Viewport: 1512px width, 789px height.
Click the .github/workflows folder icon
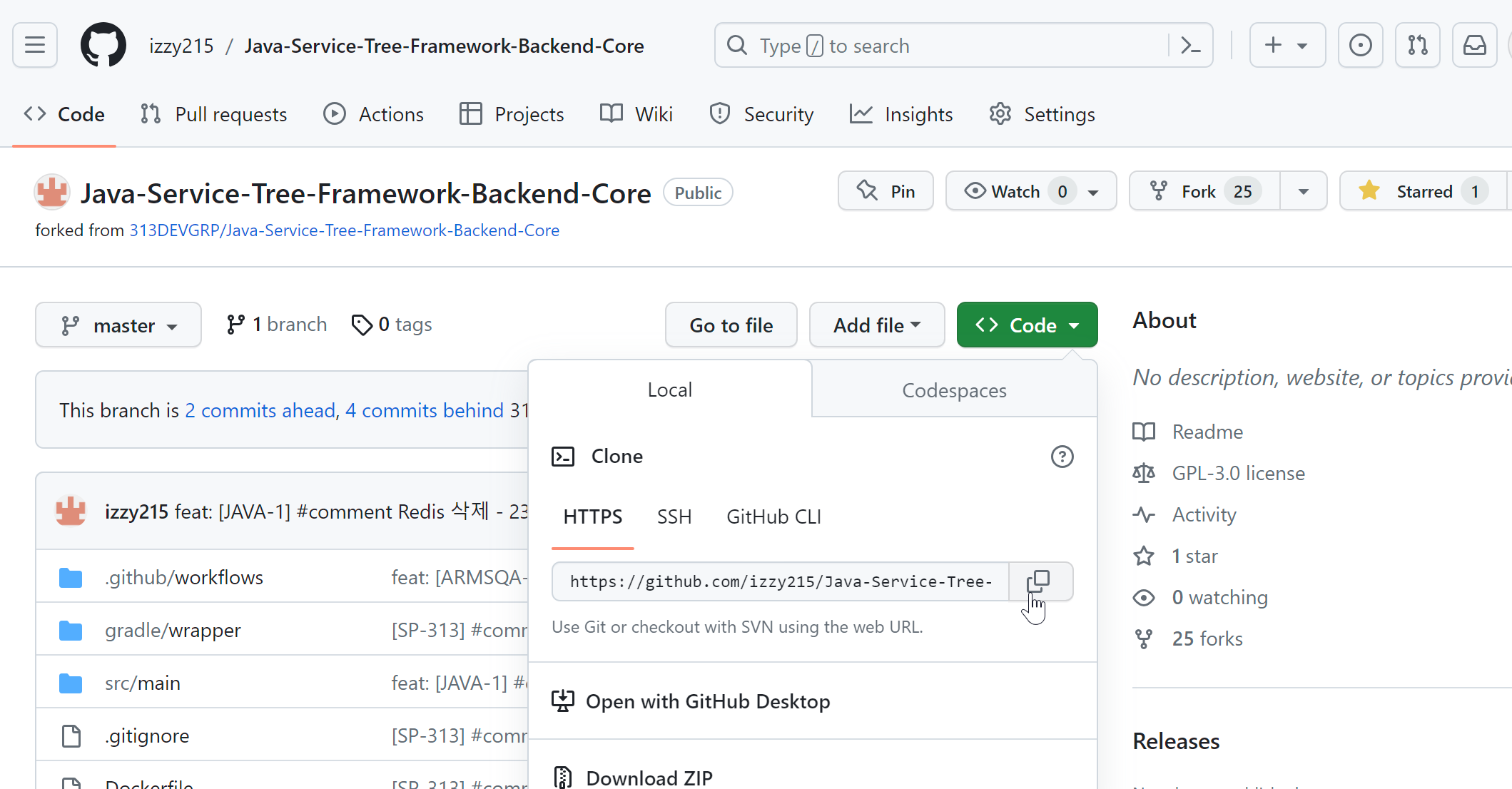coord(71,577)
